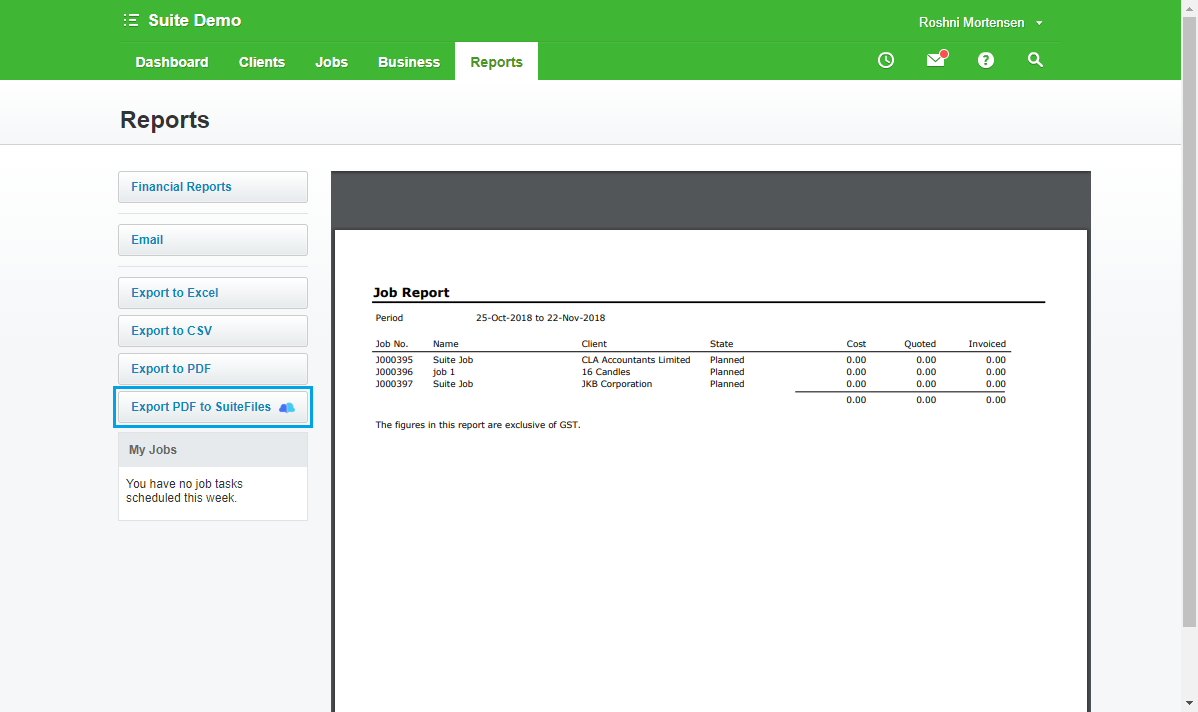Navigate to the Jobs tab
The image size is (1198, 712).
click(x=331, y=61)
